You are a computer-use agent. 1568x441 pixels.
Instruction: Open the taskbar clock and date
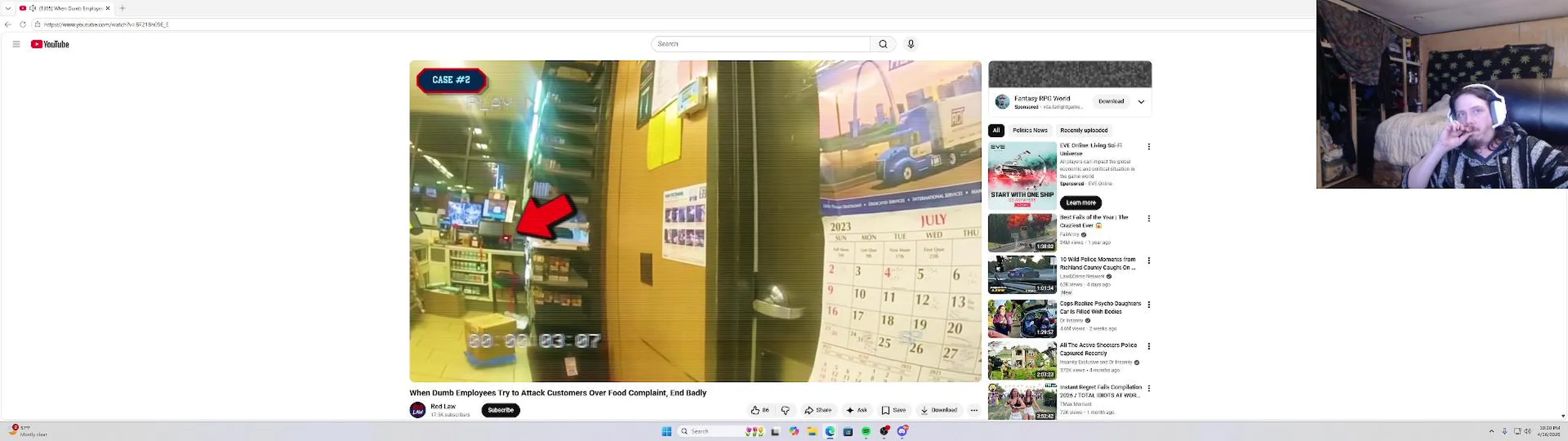tap(1549, 431)
